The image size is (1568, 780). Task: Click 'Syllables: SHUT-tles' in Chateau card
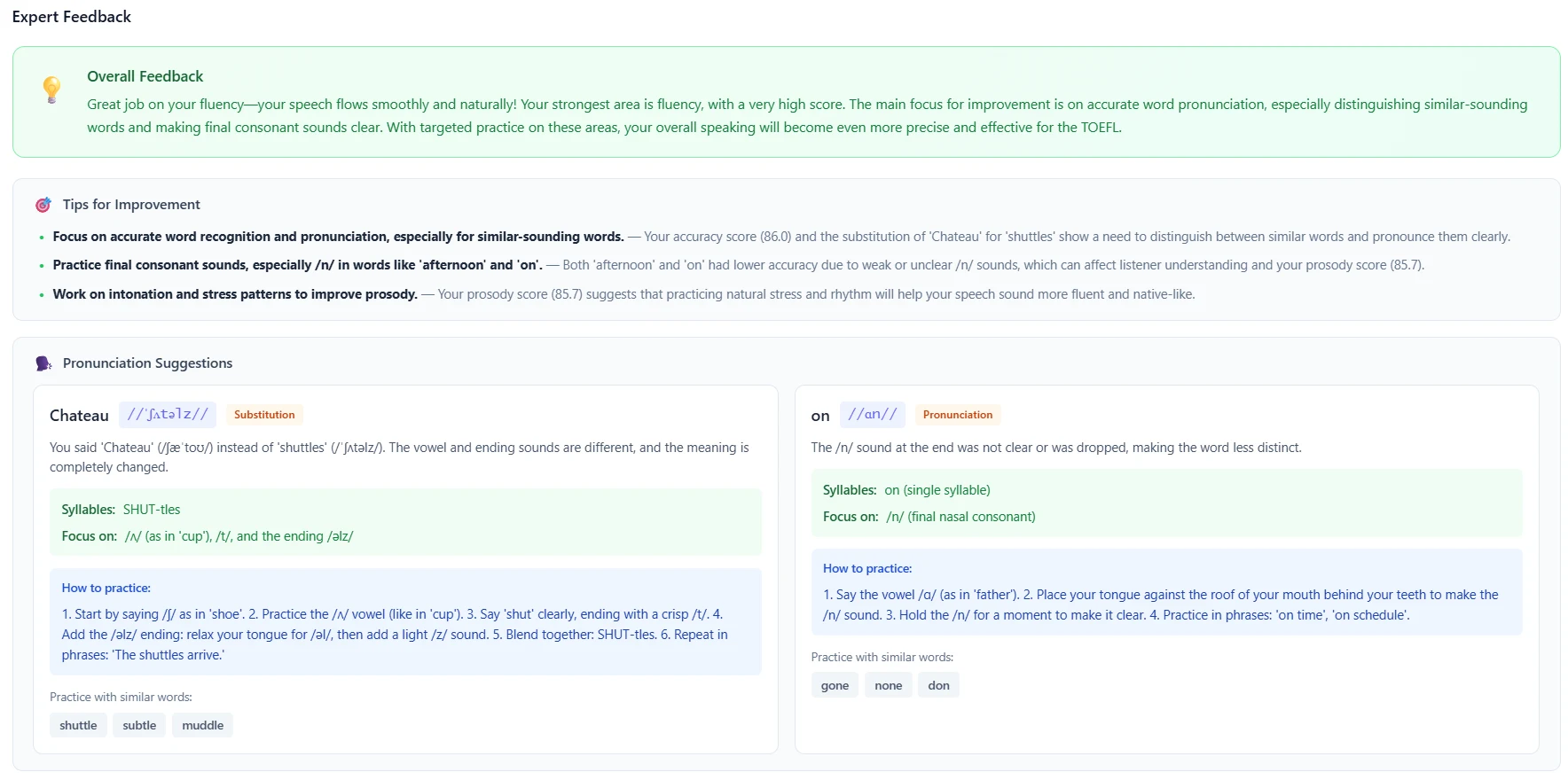pos(121,510)
